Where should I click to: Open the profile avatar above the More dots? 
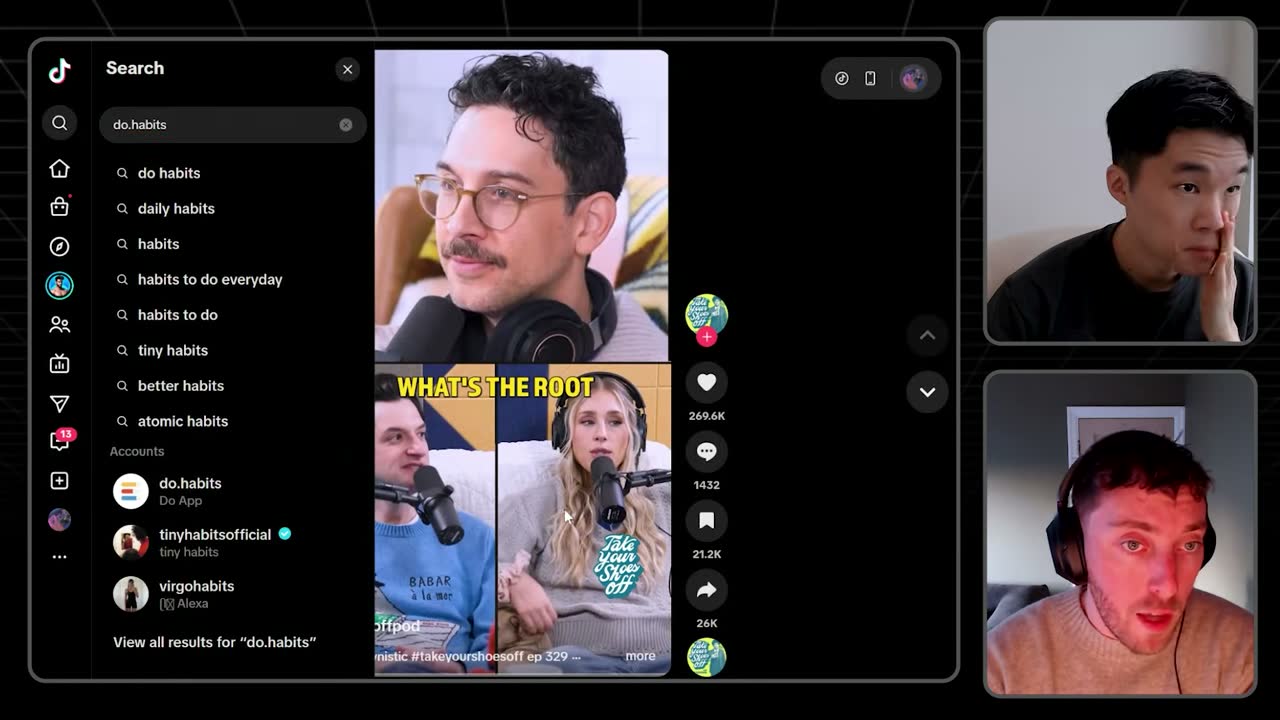[59, 520]
